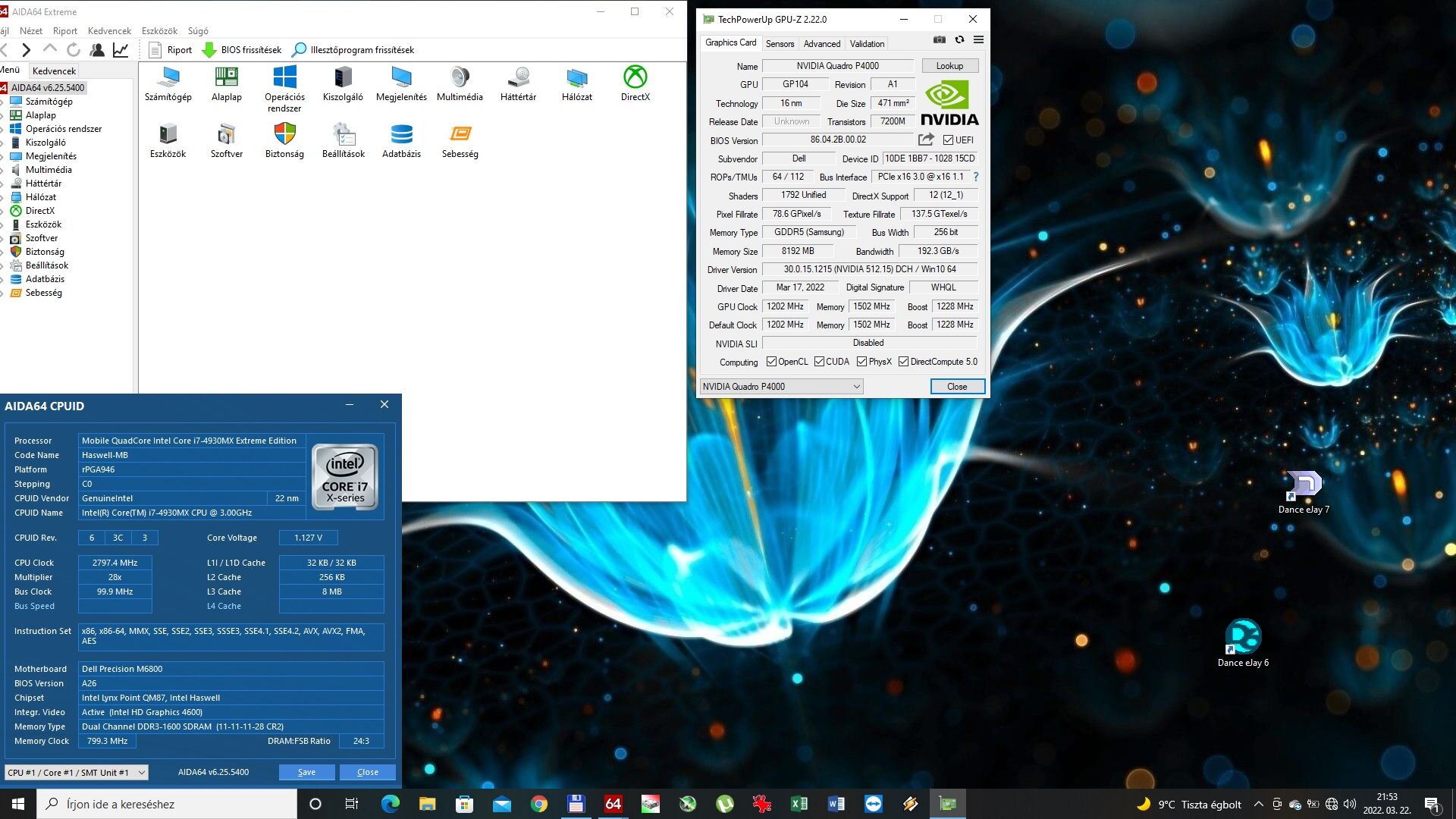Open the Beállítások config icon in main pane
Viewport: 1456px width, 819px height.
pos(343,141)
